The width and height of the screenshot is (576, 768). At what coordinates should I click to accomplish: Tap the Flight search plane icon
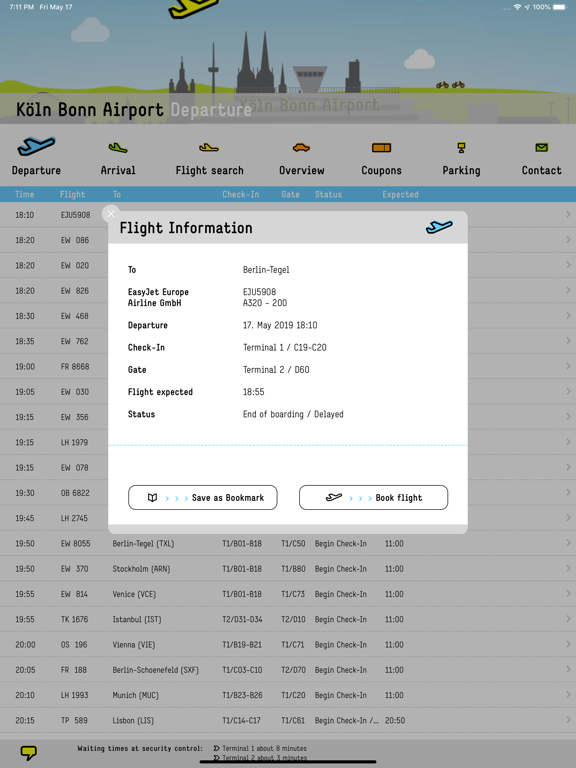(209, 147)
